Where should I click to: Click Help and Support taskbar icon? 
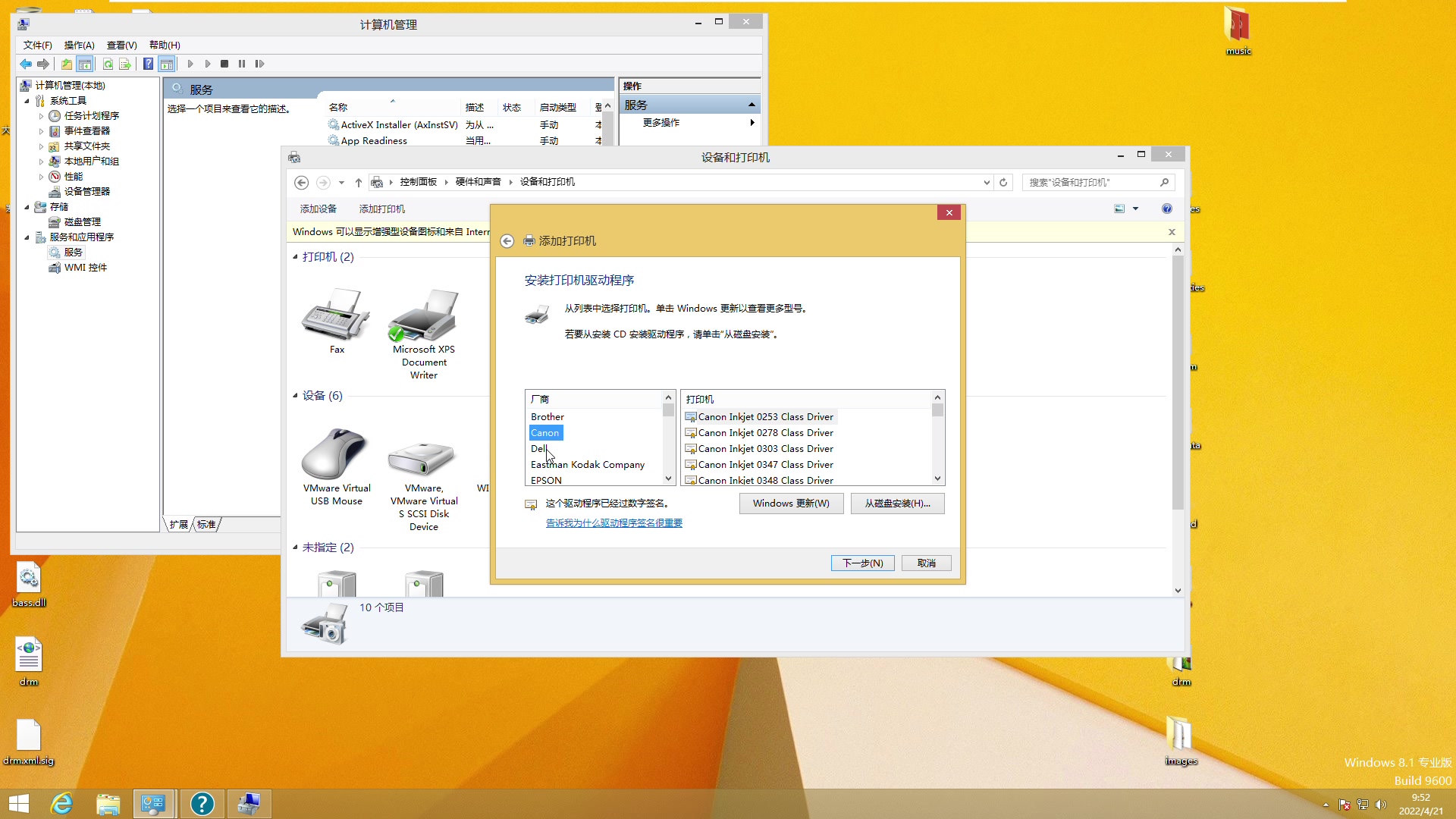point(202,804)
